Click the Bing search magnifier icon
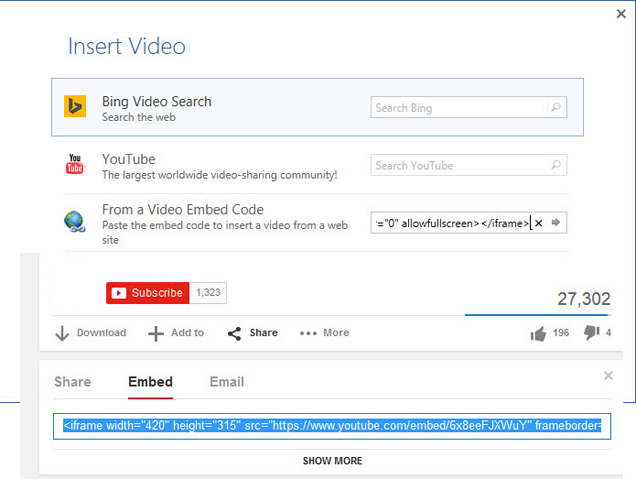636x479 pixels. [556, 107]
